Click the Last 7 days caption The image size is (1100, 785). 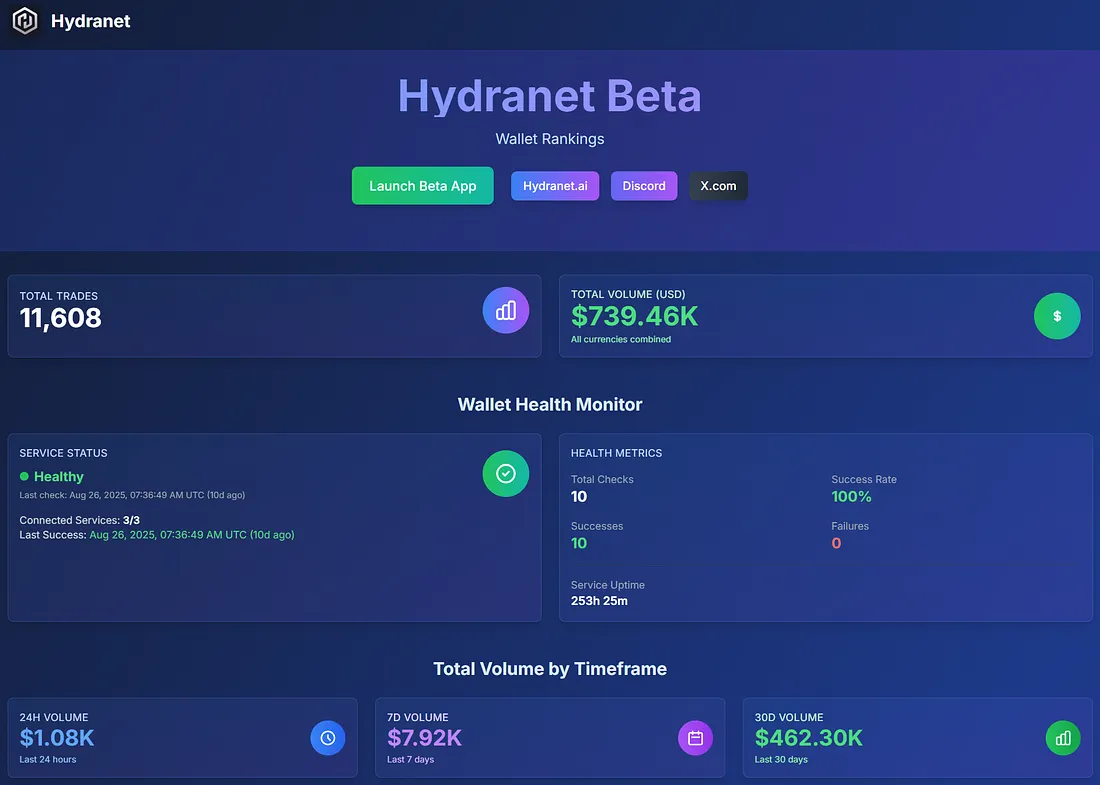(x=410, y=759)
